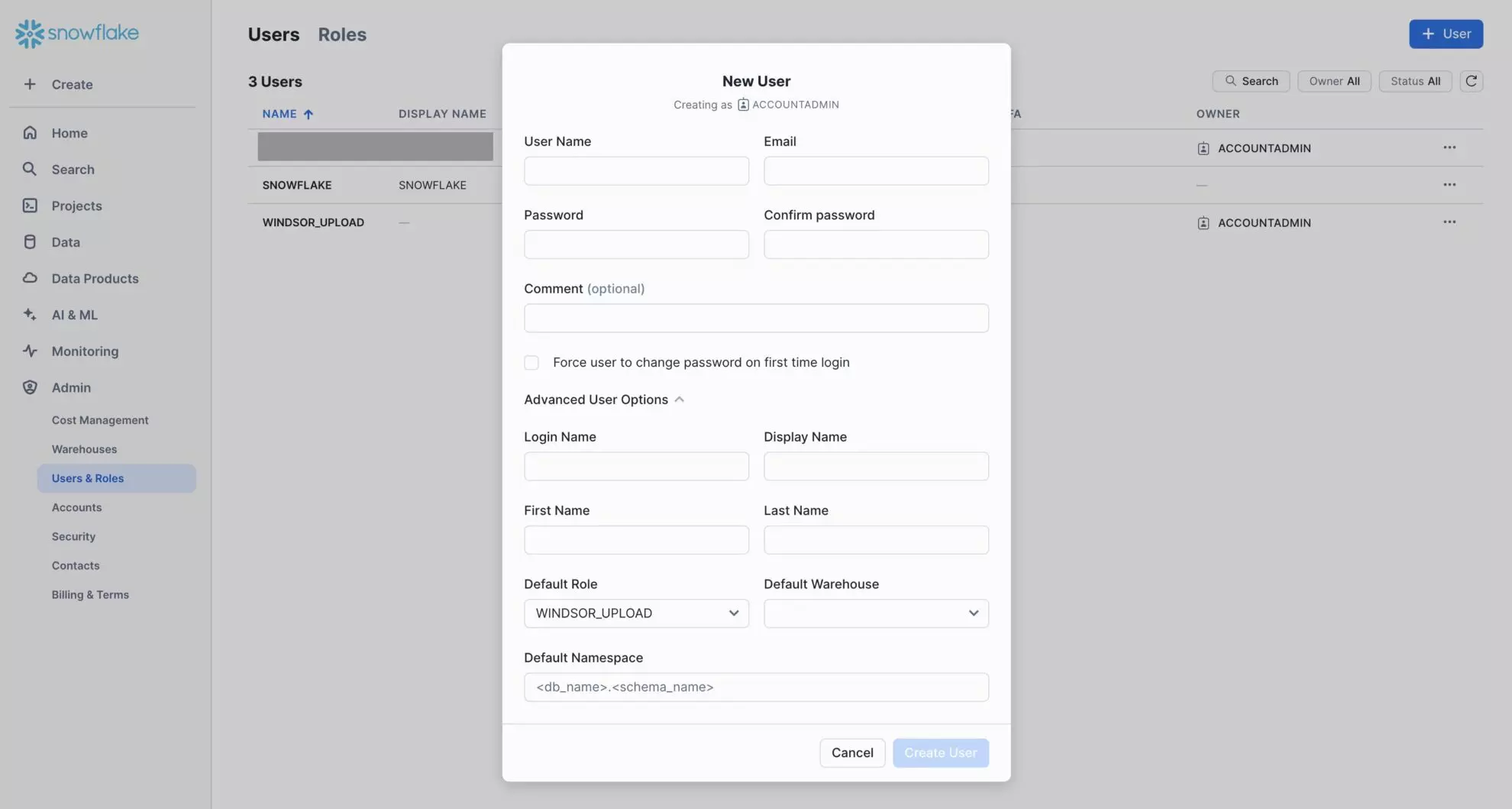Open the Owner All filter dropdown
1512x809 pixels.
1334,81
